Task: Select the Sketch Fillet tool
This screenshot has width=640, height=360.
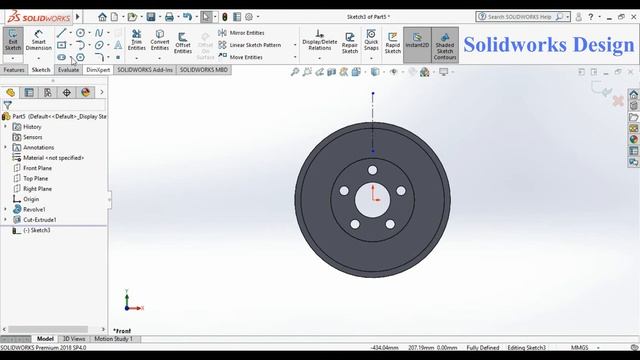Action: click(x=99, y=57)
